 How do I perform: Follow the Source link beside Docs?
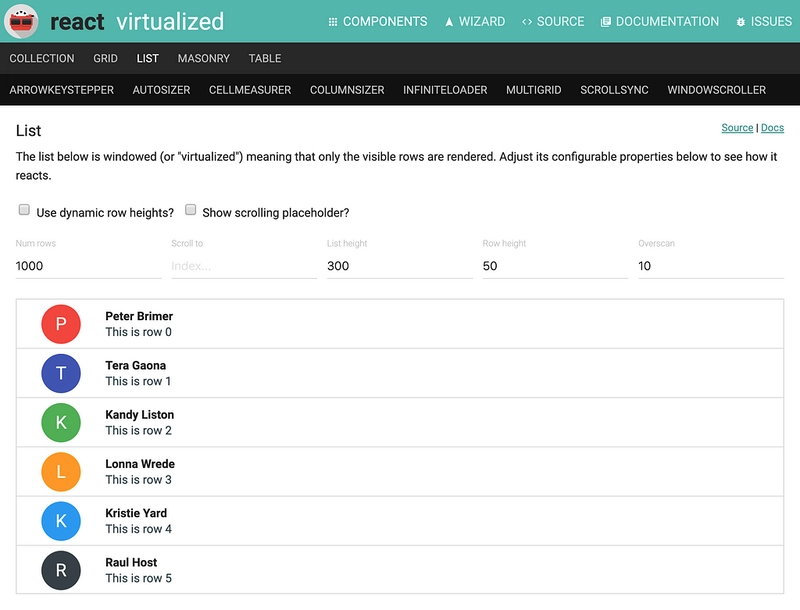click(737, 128)
